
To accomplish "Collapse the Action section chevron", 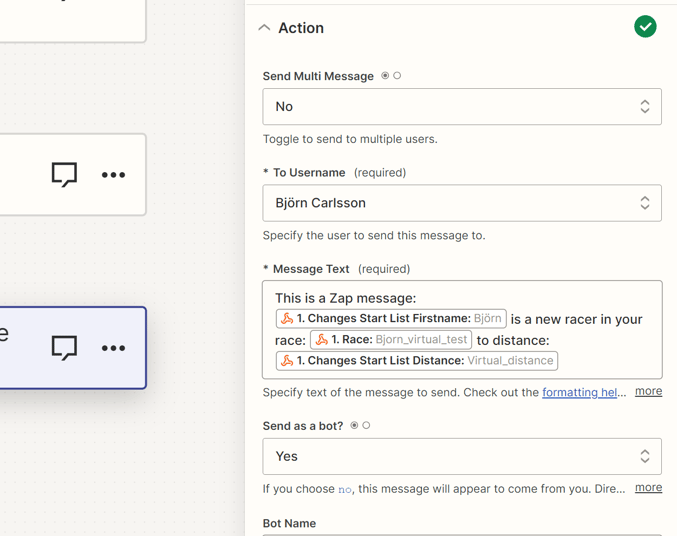I will 264,28.
